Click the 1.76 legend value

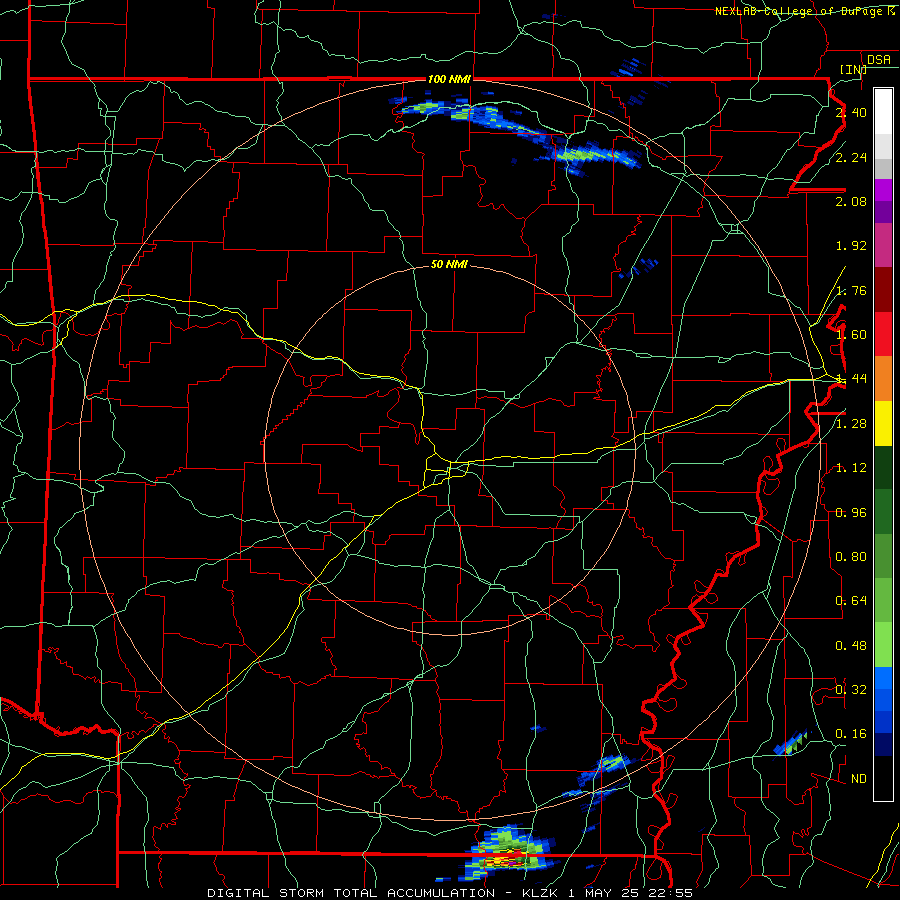pos(851,290)
